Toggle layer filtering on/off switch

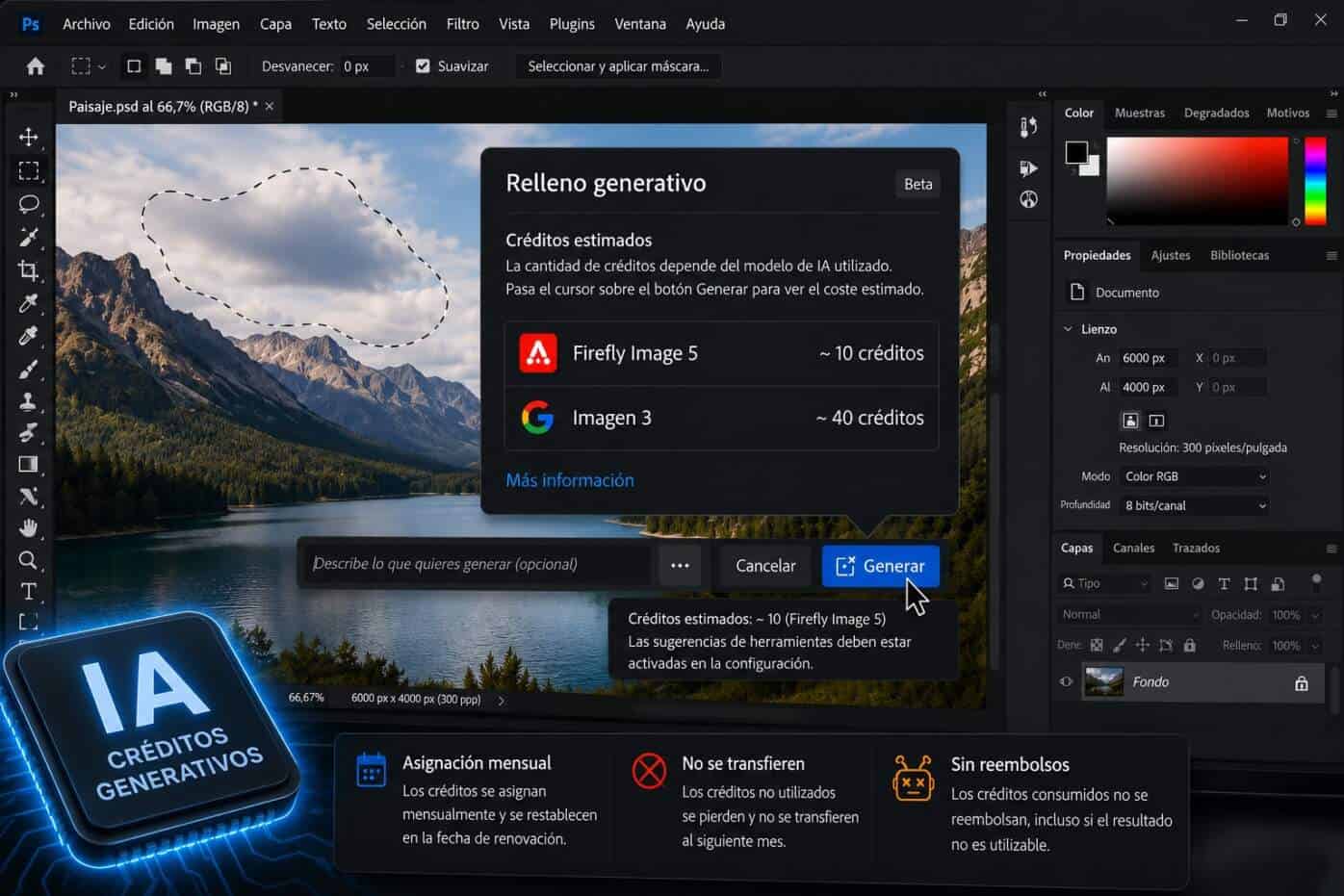point(1316,582)
